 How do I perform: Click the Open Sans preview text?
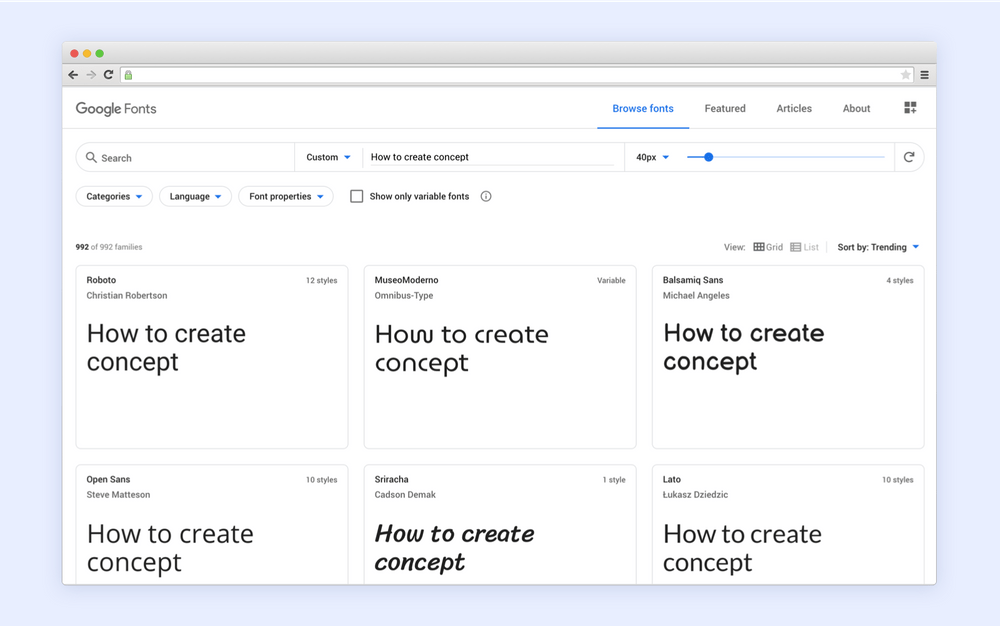click(170, 548)
